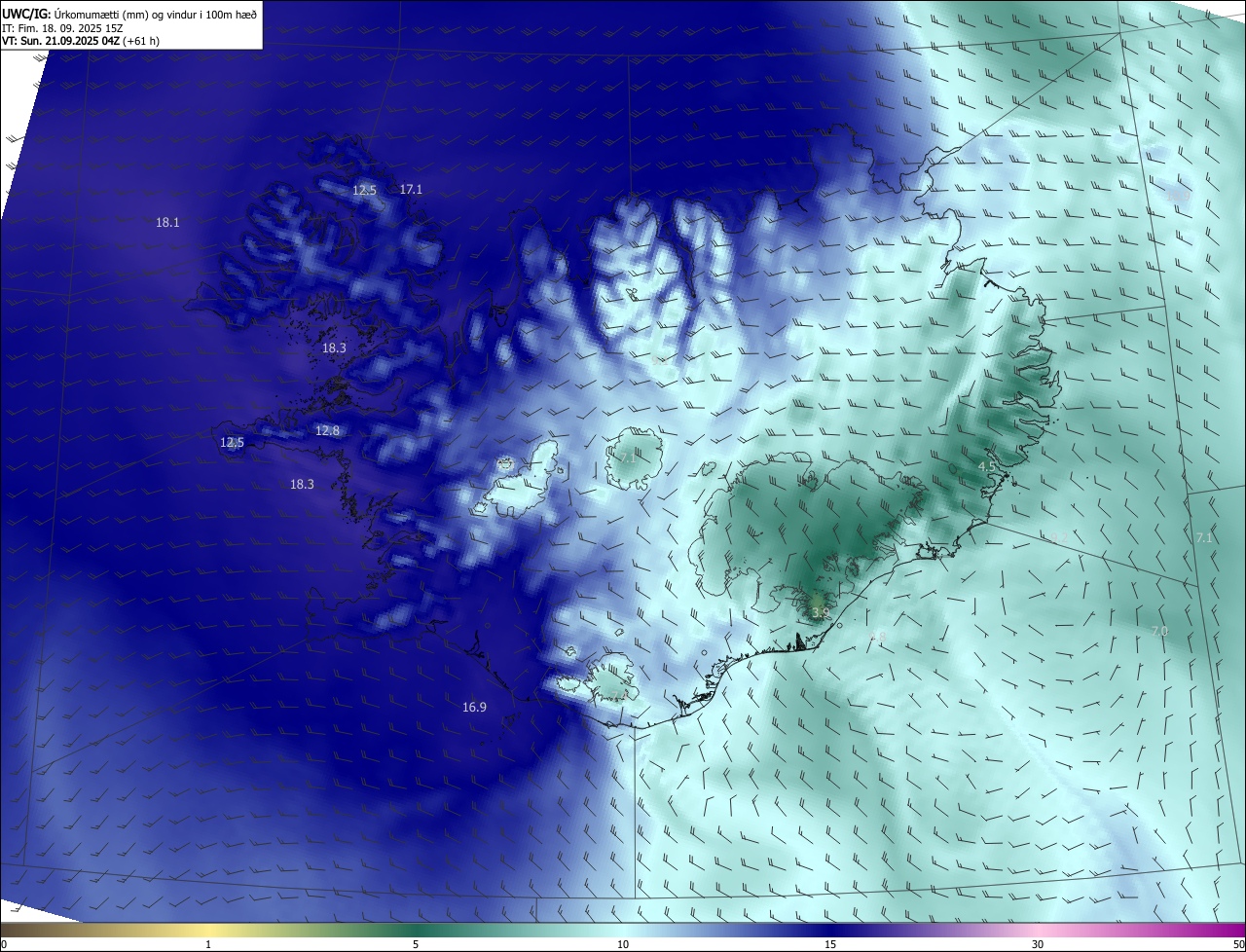Click the title 'UWC/IG: Úrkomumætti (mm) og vindur' header

[129, 14]
